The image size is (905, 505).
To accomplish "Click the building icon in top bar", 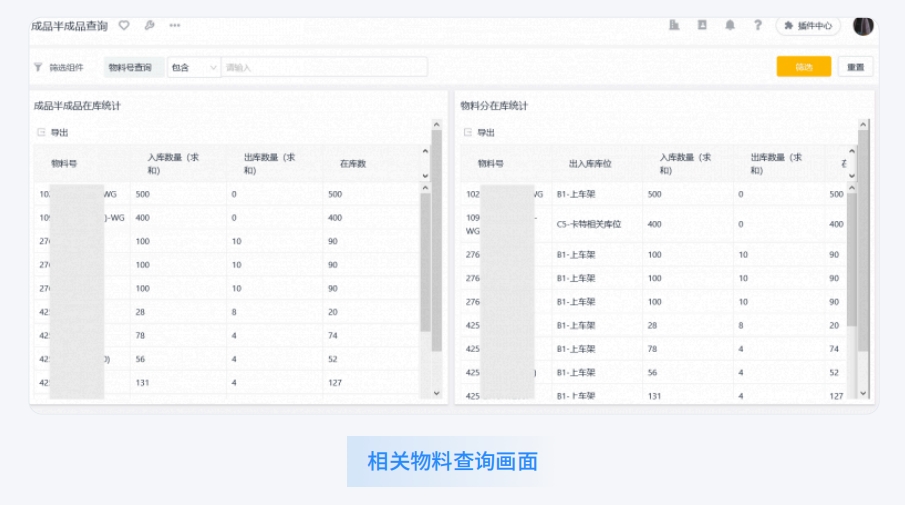I will 674,25.
